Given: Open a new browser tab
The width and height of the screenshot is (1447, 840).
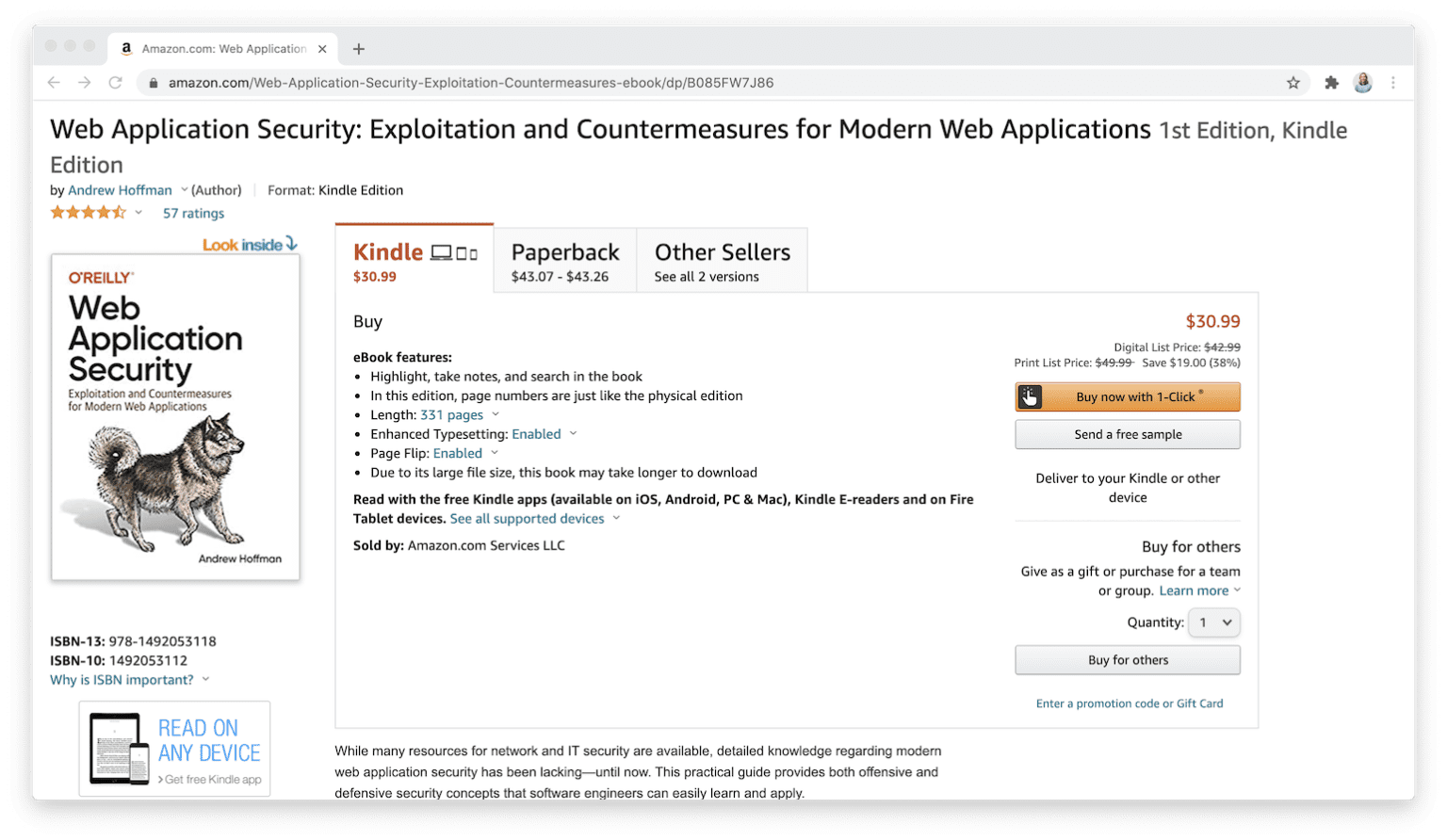Looking at the screenshot, I should [x=359, y=49].
